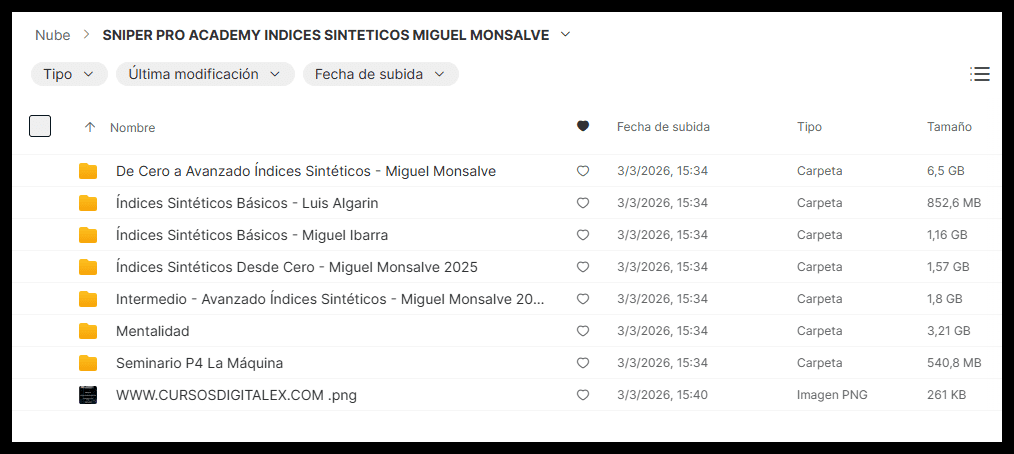Screen dimensions: 1014x454
Task: Click the favorites heart column header icon
Action: coord(583,127)
